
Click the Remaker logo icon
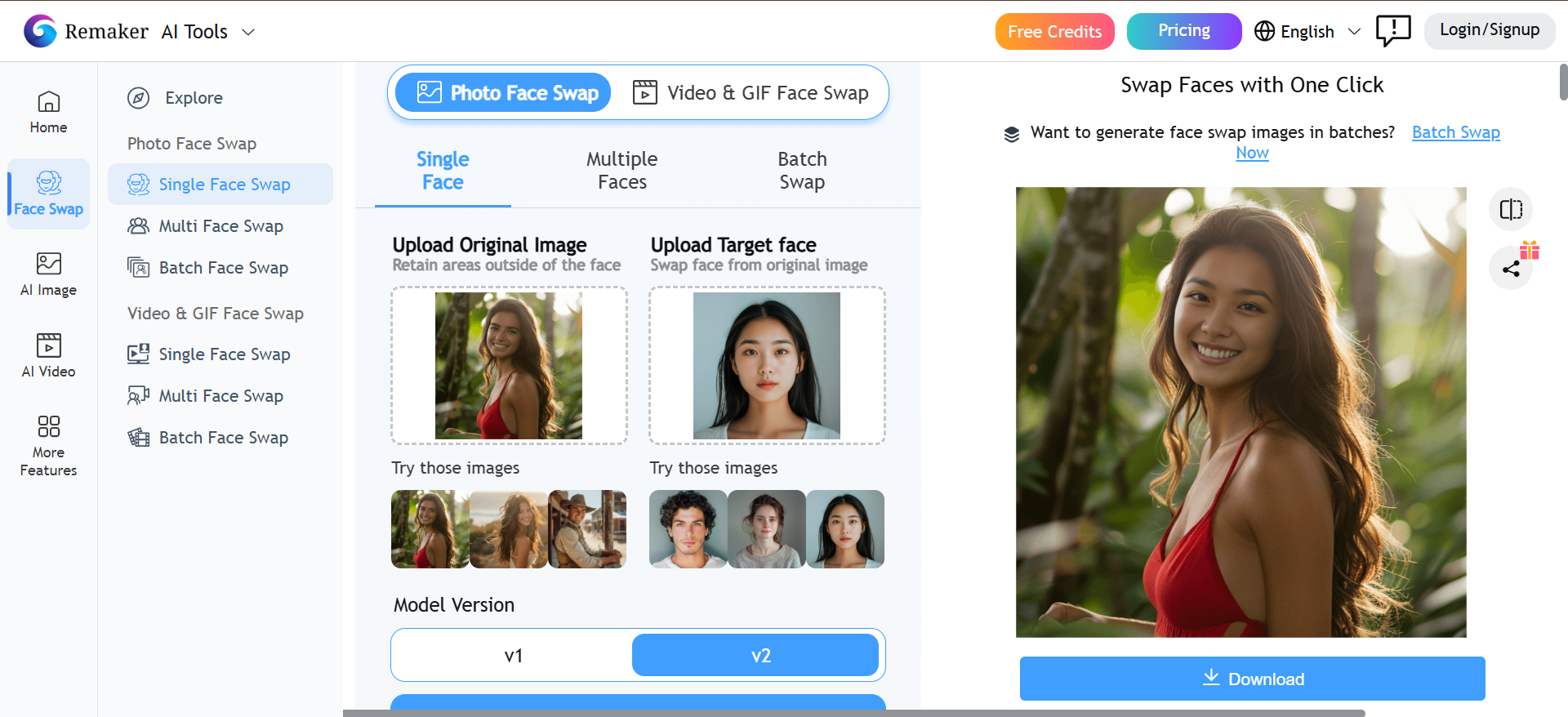(40, 31)
